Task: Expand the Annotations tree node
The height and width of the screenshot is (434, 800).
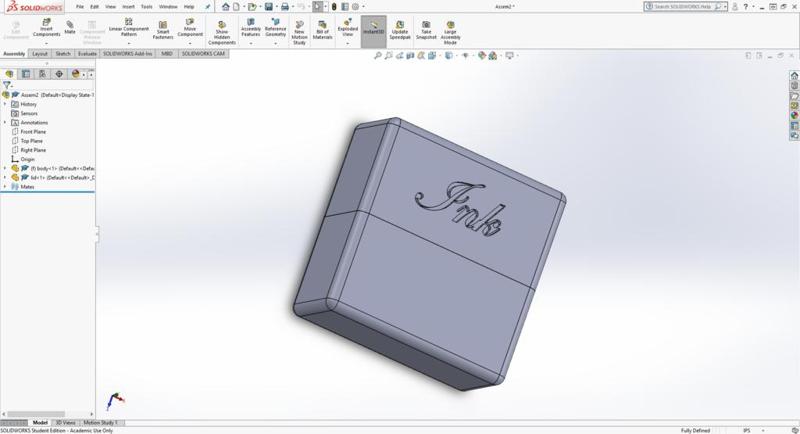Action: pyautogui.click(x=5, y=122)
